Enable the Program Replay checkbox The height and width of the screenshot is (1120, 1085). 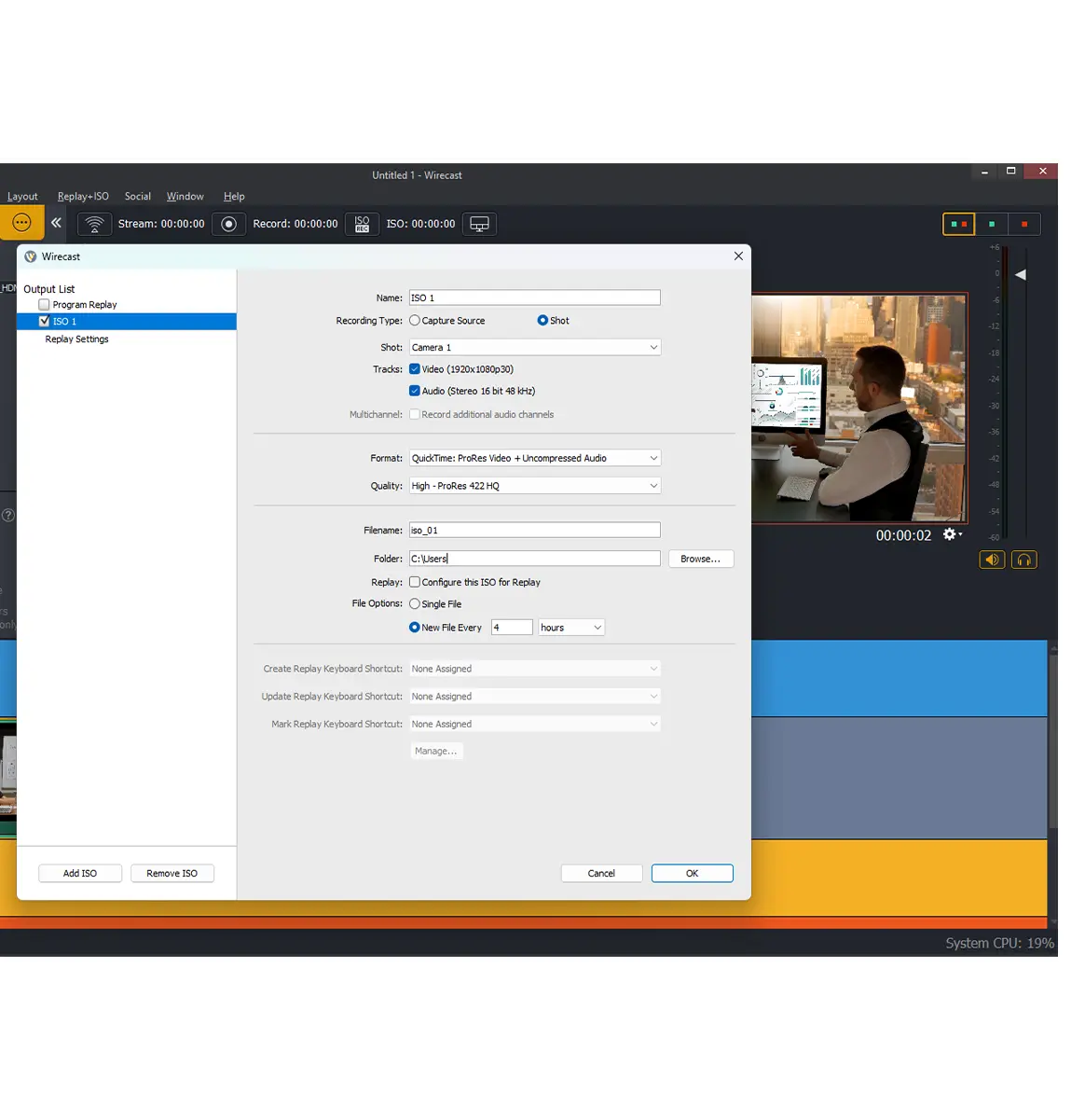point(44,305)
